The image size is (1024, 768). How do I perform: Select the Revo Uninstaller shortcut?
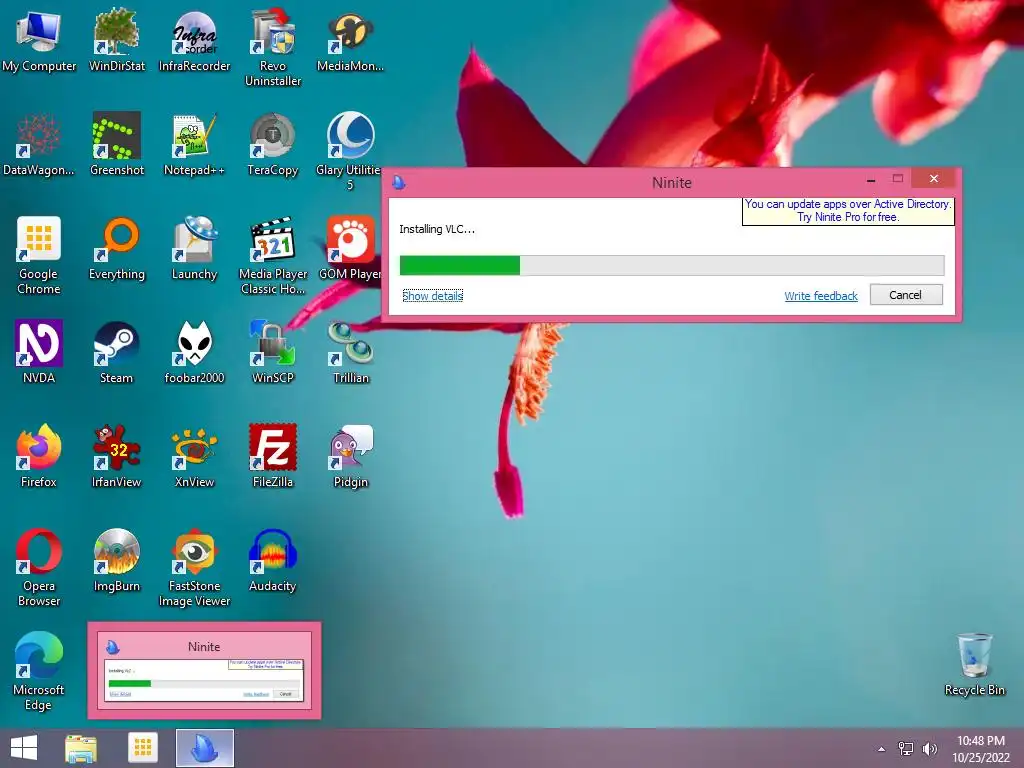click(x=273, y=49)
